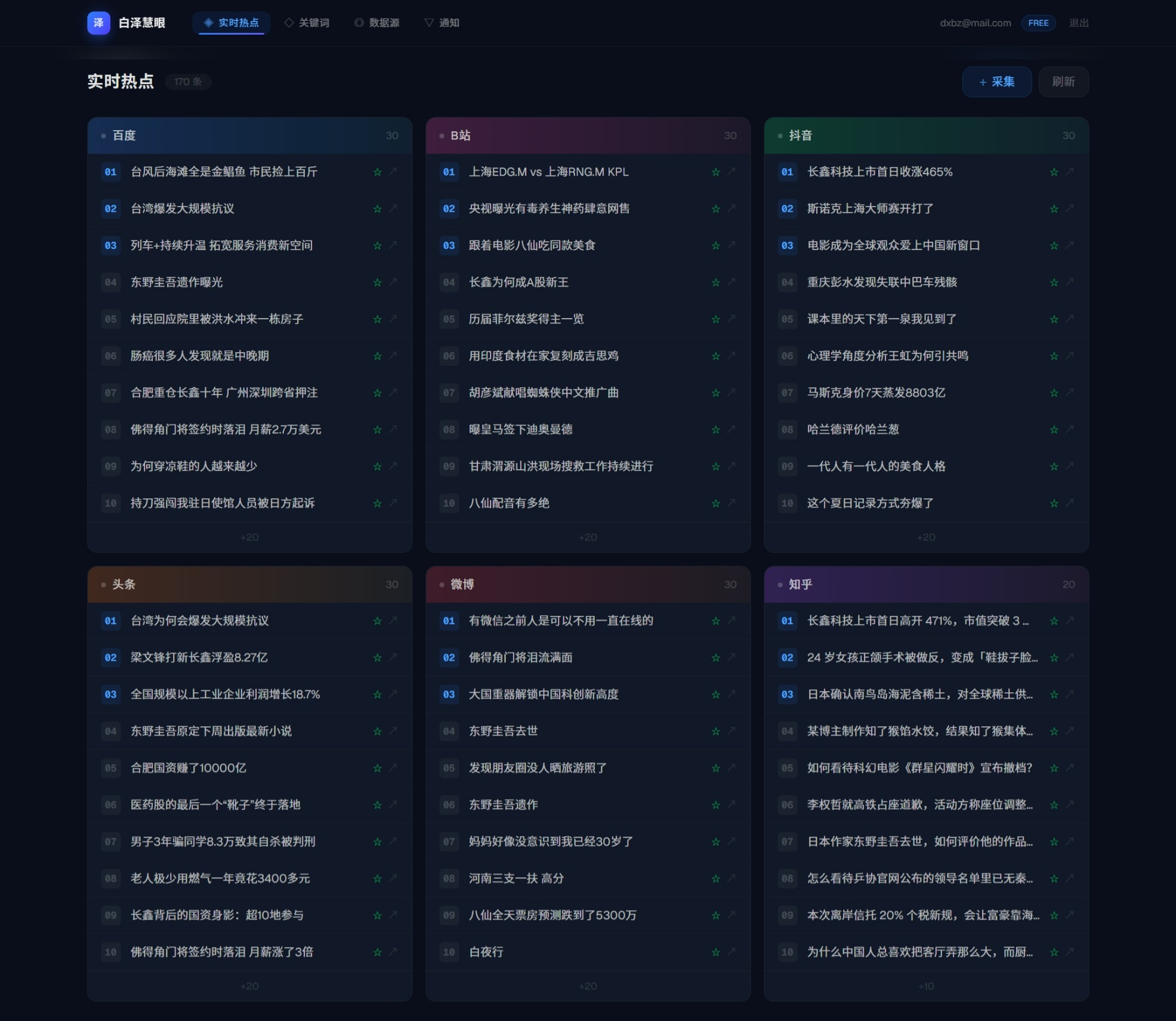Switch to the 实时热点 tab
1176x1021 pixels.
232,23
